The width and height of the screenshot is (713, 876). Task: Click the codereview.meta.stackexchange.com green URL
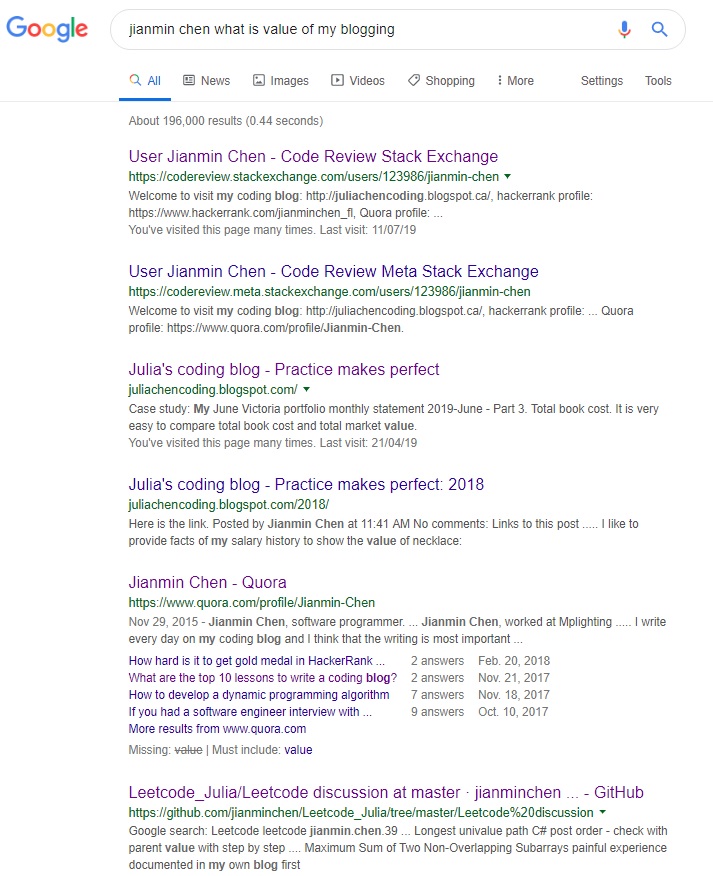click(x=329, y=292)
